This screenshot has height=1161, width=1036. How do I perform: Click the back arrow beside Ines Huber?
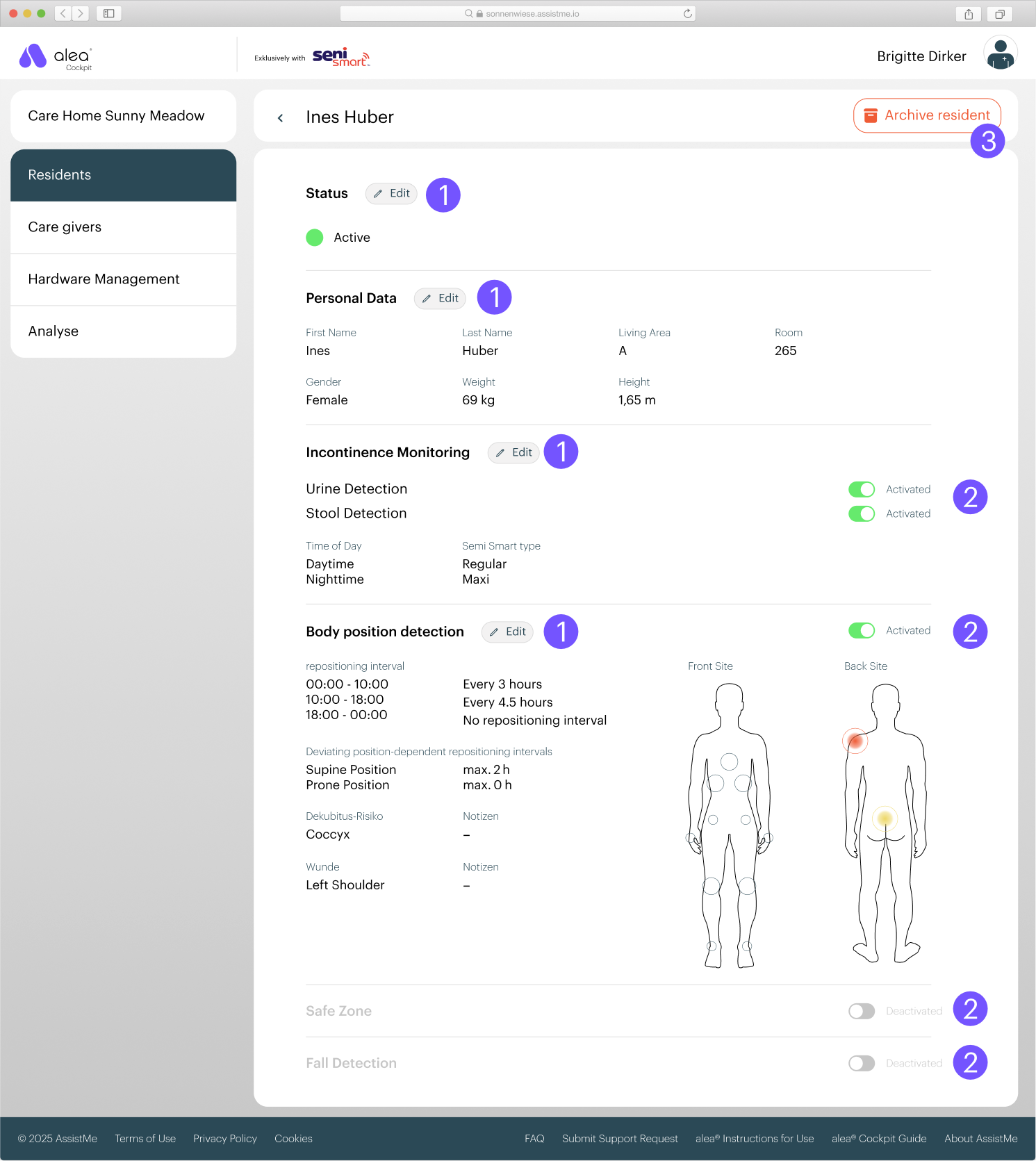(x=281, y=118)
